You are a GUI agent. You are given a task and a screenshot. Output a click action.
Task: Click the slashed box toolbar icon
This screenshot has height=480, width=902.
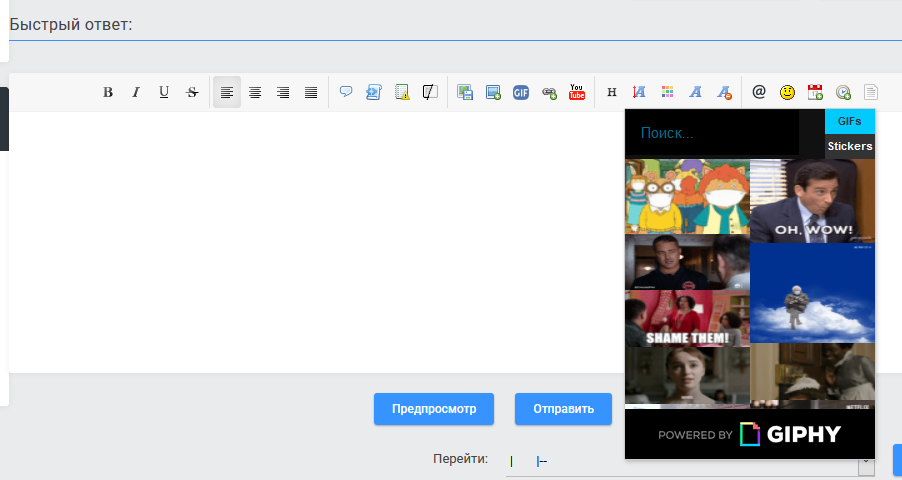pos(430,92)
